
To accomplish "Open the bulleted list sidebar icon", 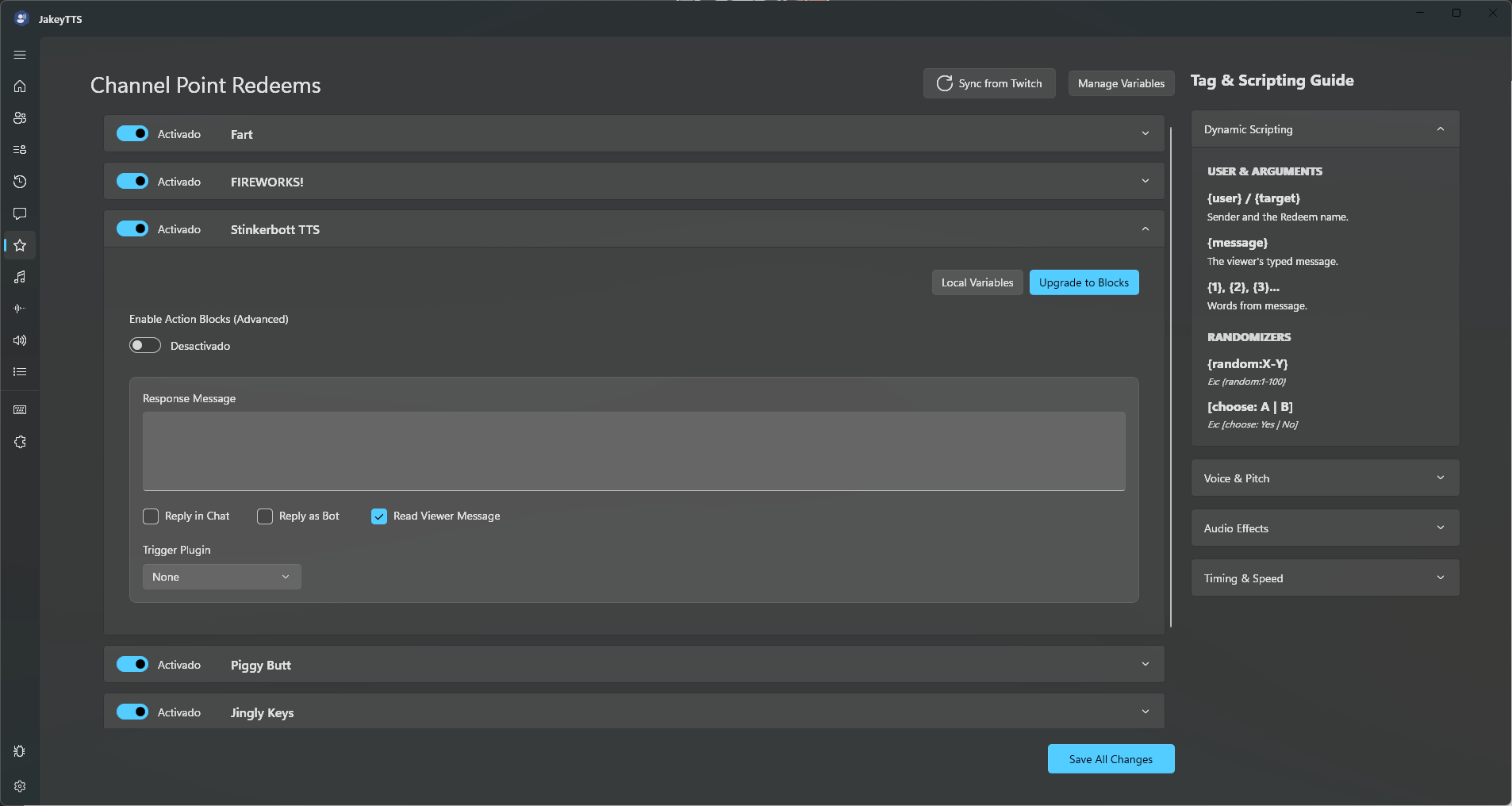I will [20, 372].
